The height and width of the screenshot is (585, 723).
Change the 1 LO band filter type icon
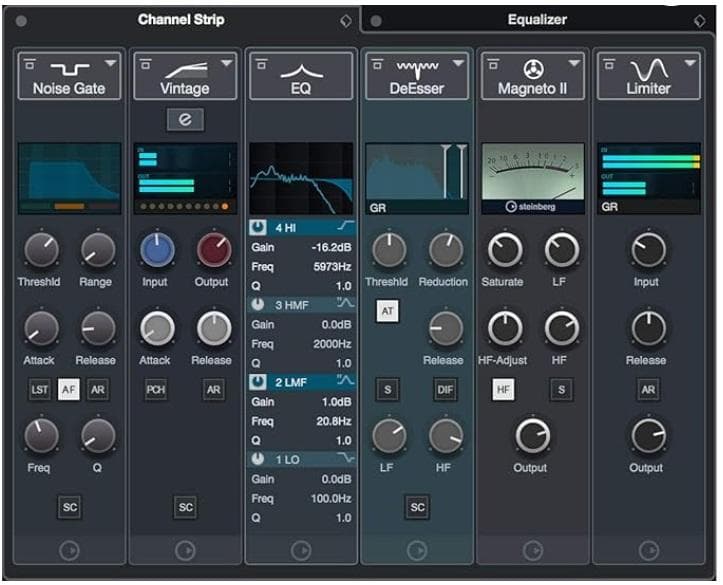(346, 457)
